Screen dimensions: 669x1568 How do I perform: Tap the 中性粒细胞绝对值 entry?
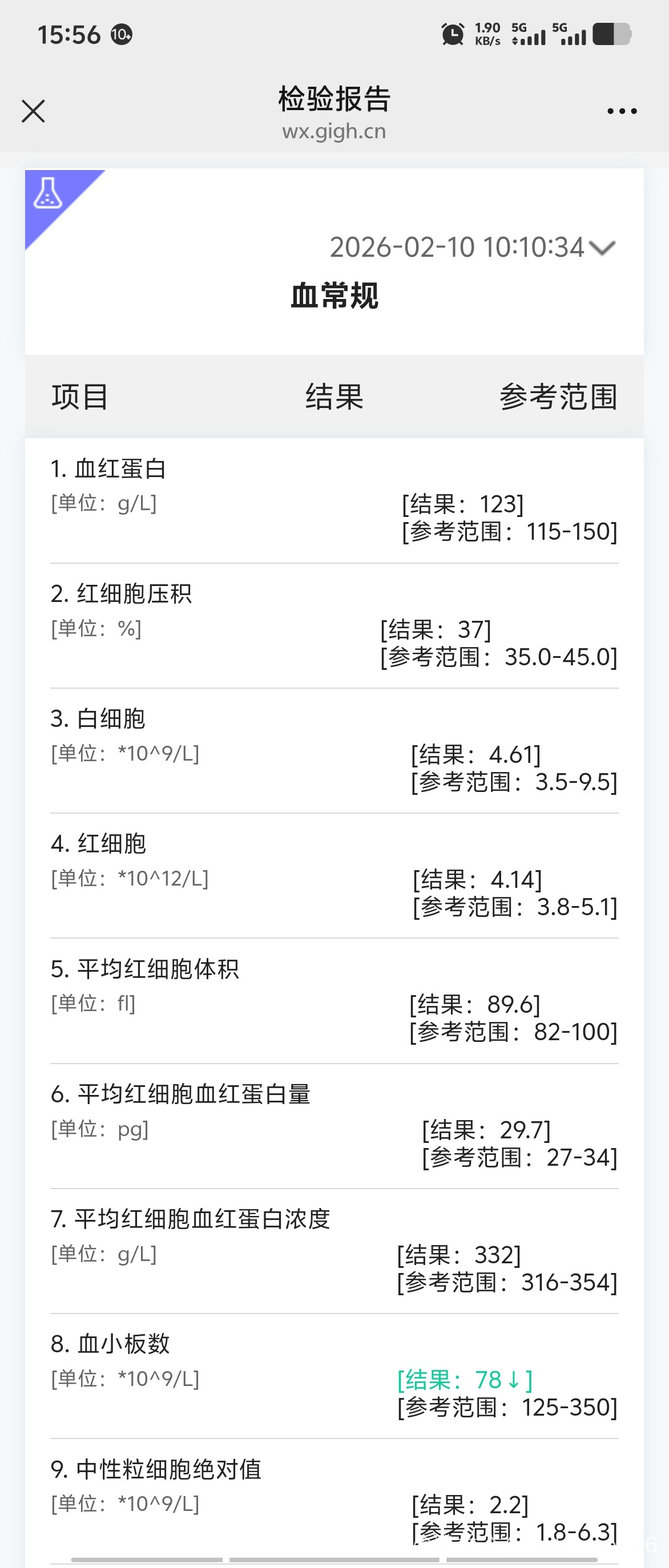(156, 1469)
